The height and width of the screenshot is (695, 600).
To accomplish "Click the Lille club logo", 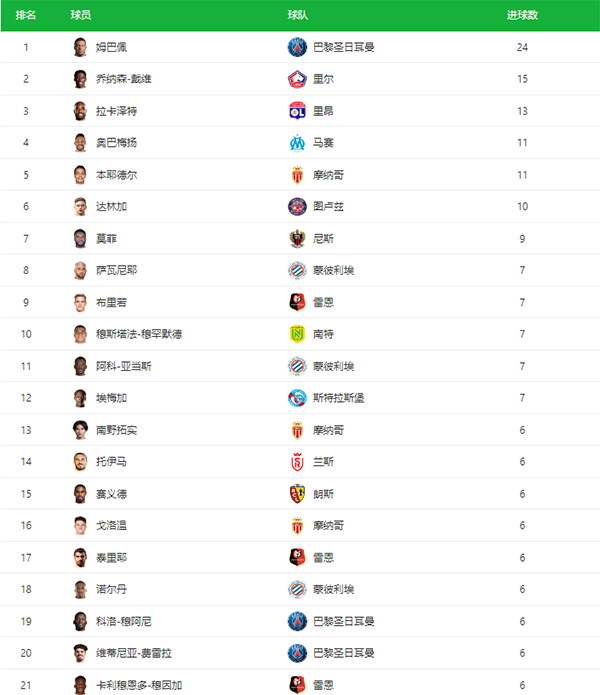I will [297, 79].
